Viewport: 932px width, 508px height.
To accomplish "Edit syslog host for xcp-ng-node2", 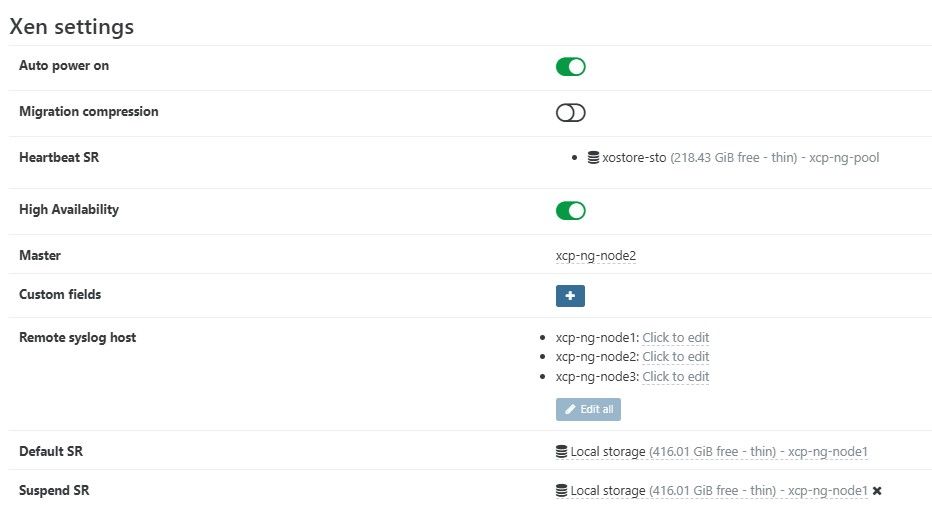I will pyautogui.click(x=675, y=357).
